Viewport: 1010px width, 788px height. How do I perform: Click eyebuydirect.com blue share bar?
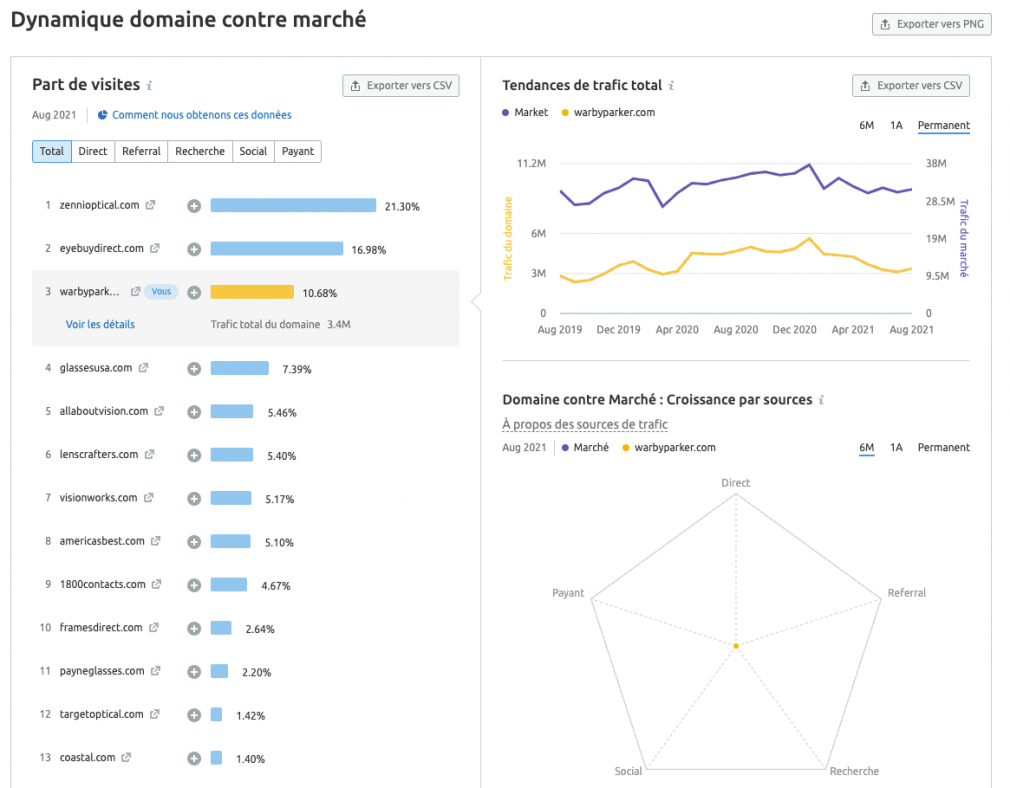coord(277,249)
